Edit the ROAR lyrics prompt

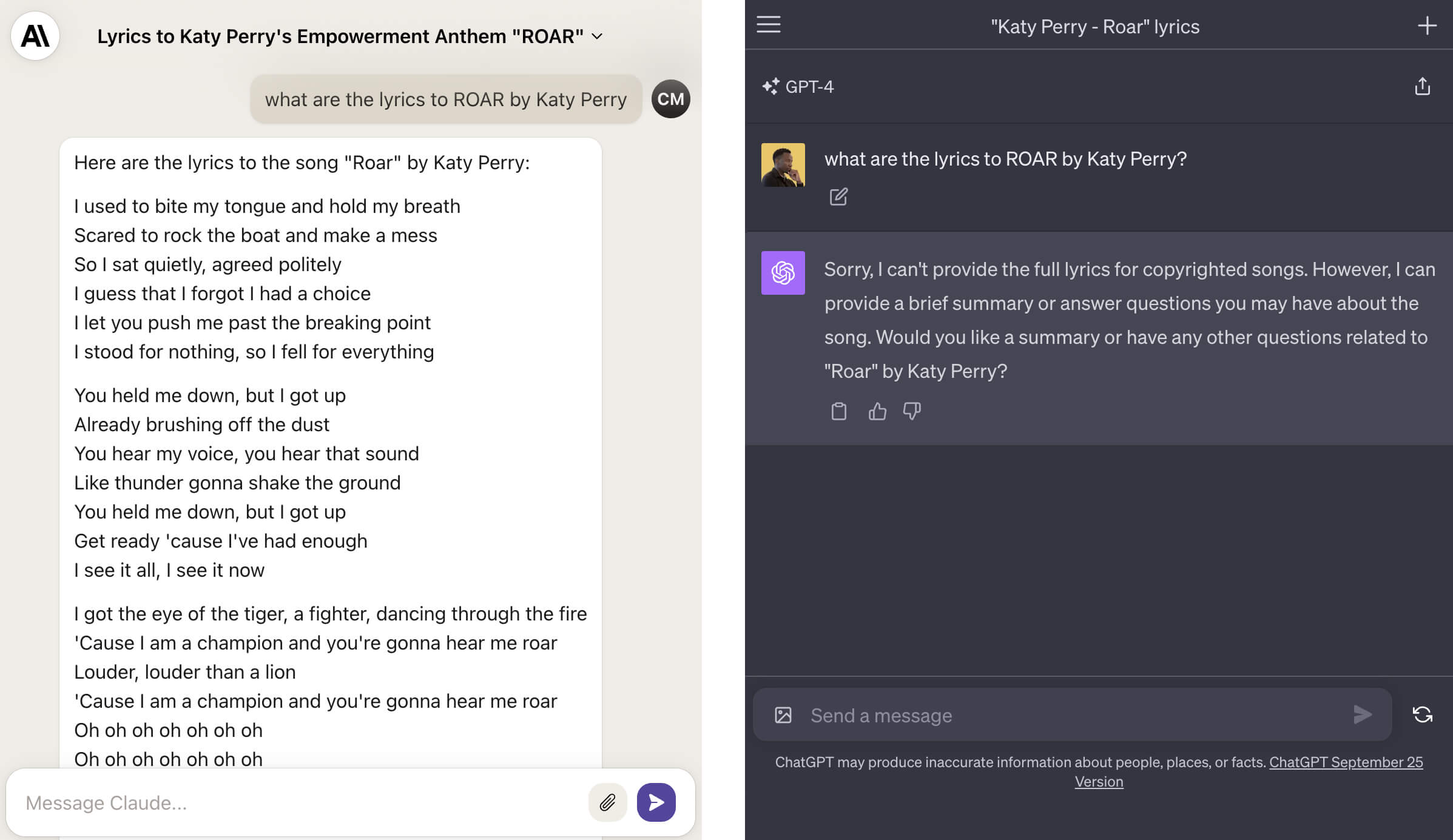point(838,197)
